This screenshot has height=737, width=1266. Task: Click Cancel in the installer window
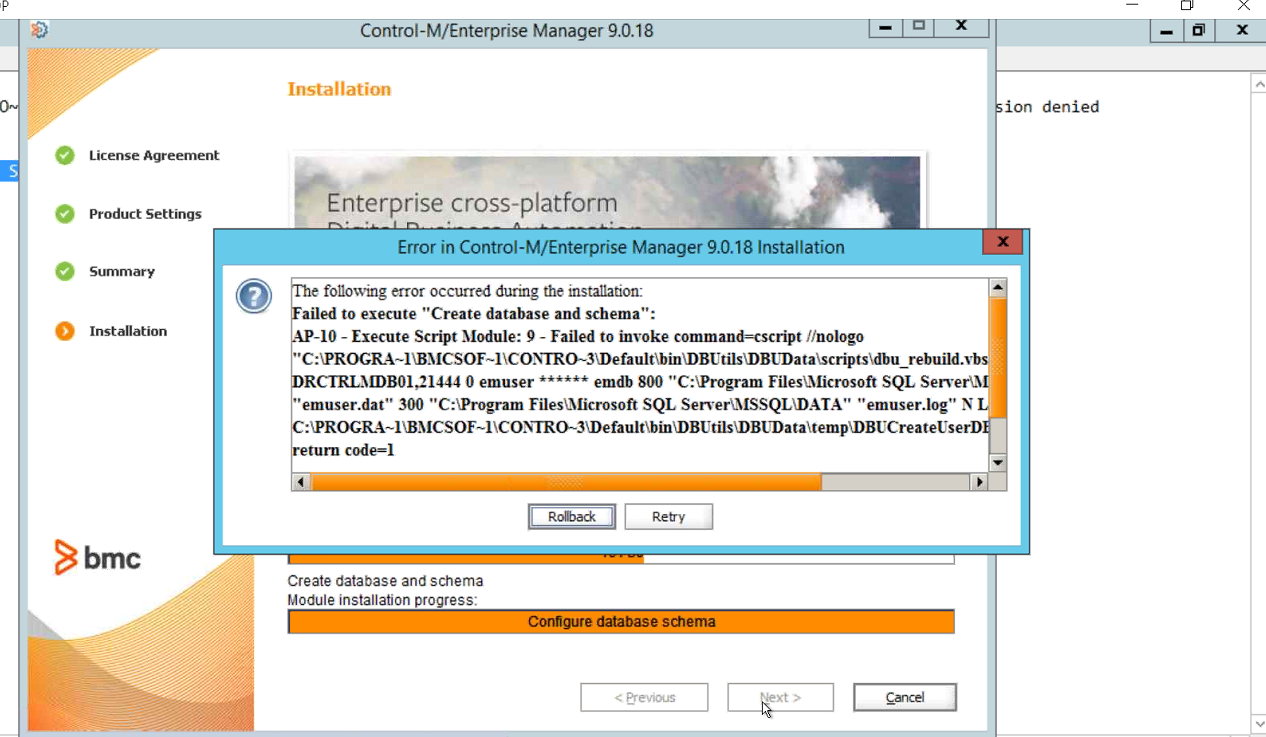point(905,697)
